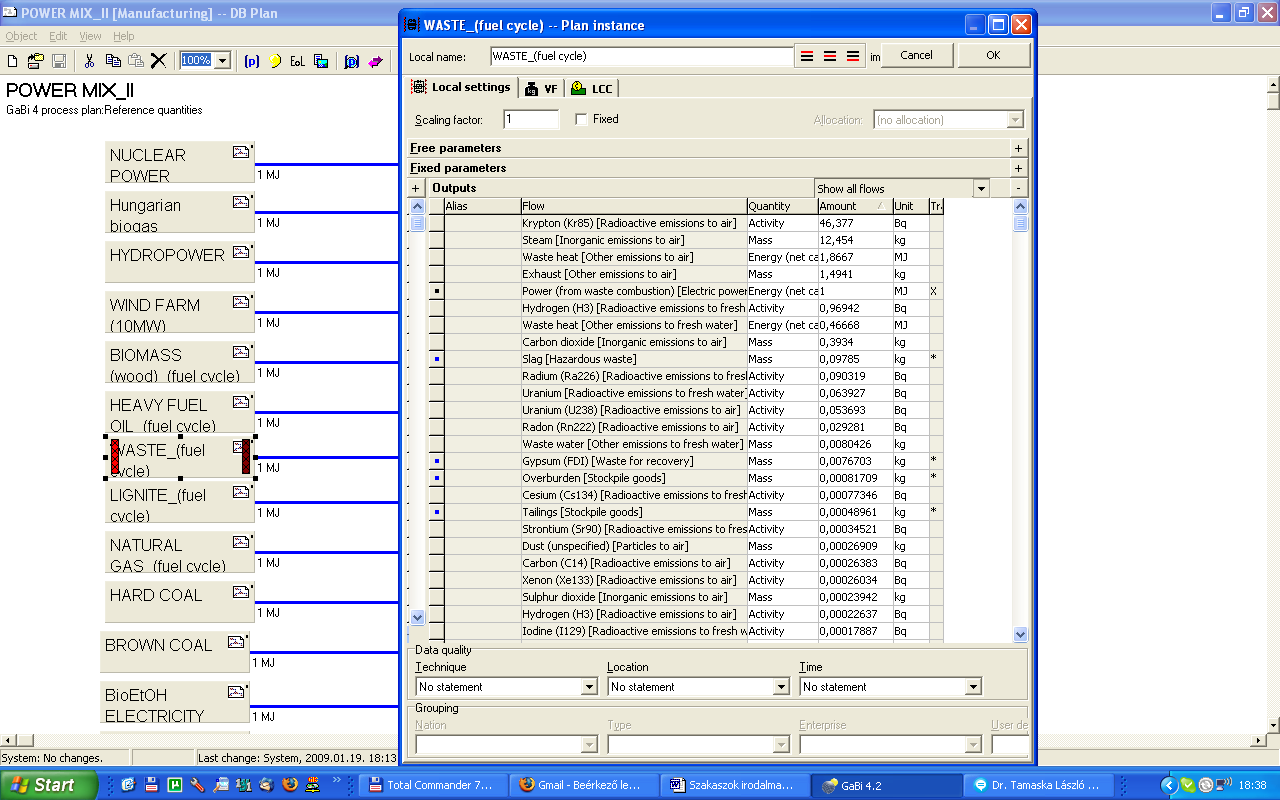Toggle the marker cell on the Exhaust row
The image size is (1280, 800).
[437, 274]
